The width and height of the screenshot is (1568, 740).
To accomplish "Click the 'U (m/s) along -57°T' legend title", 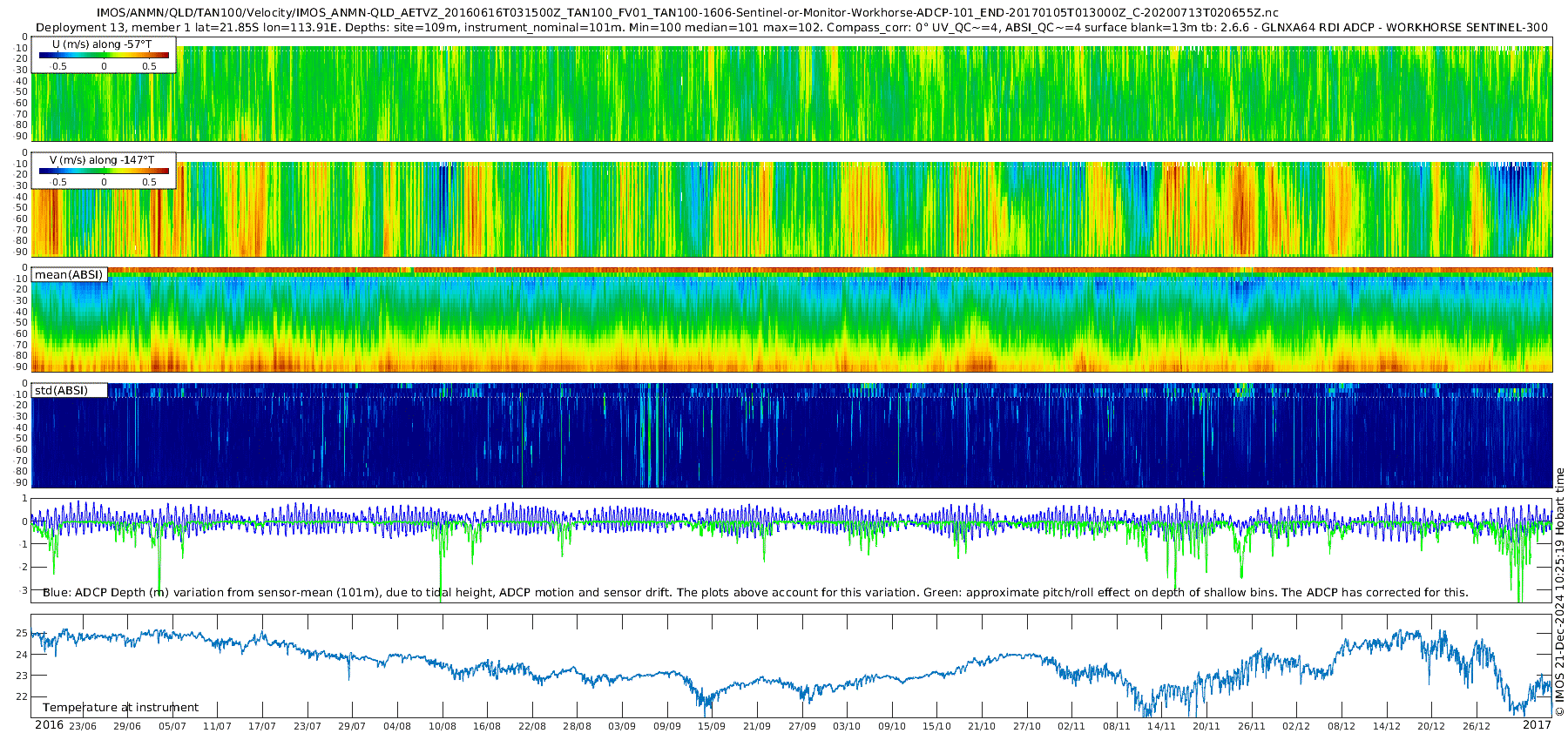I will pyautogui.click(x=102, y=44).
